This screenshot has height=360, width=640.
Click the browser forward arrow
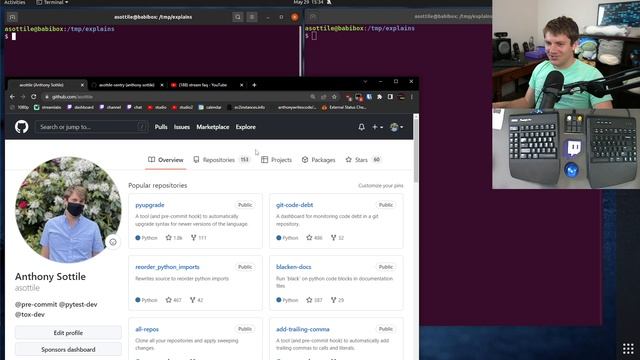[x=23, y=97]
